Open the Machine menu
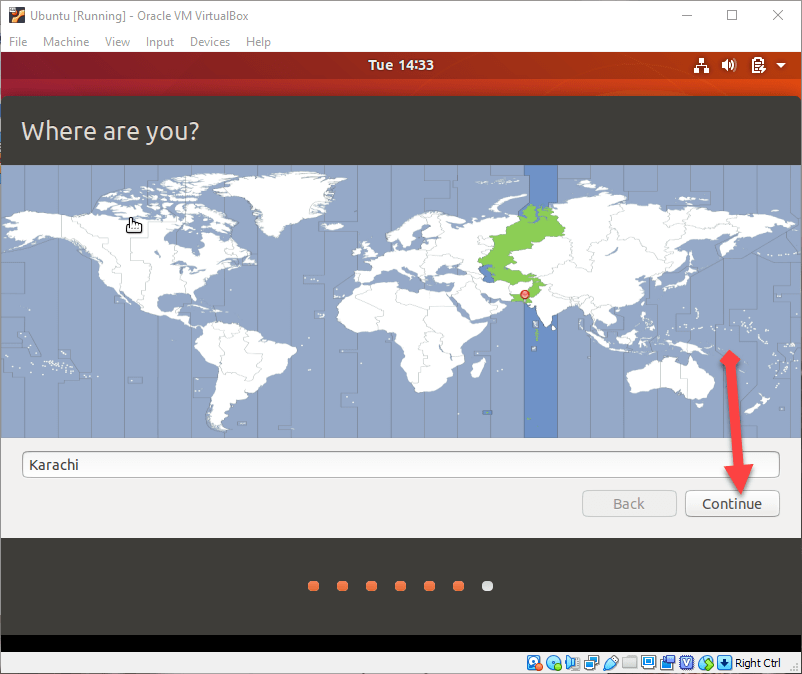The height and width of the screenshot is (674, 802). click(66, 42)
